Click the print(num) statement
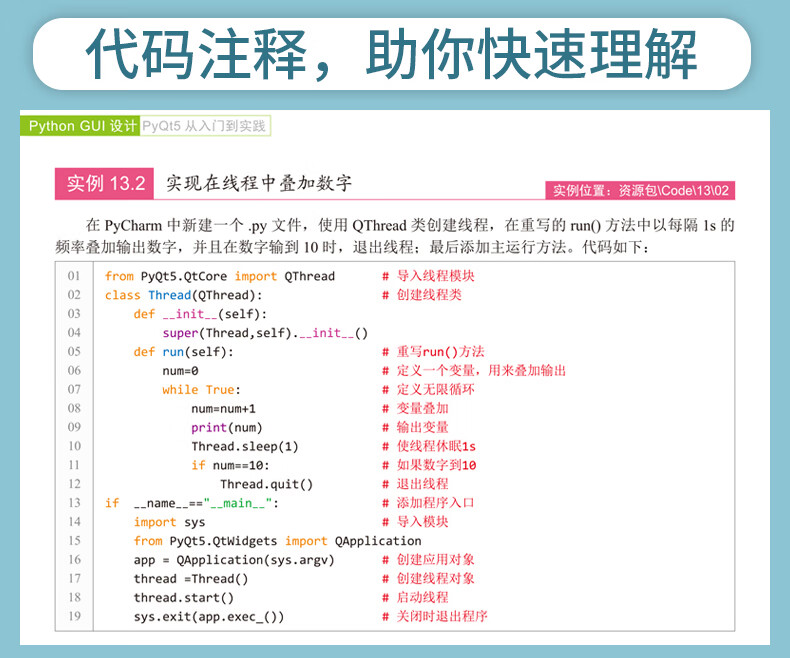 point(227,428)
